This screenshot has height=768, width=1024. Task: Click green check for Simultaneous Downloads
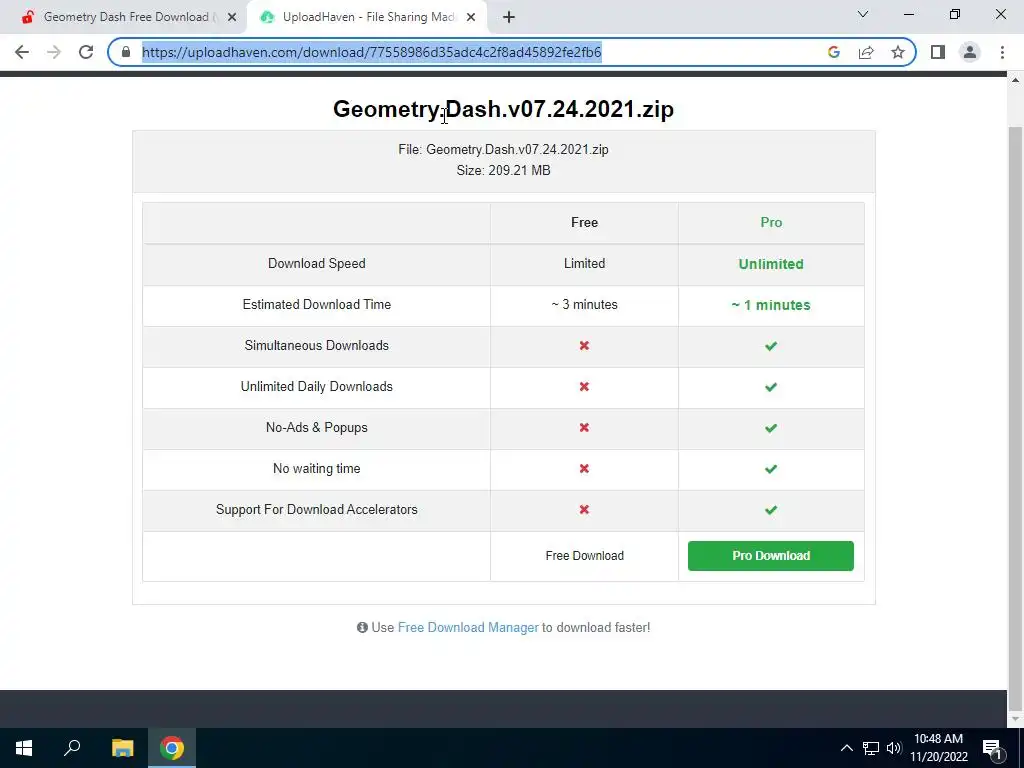tap(771, 346)
